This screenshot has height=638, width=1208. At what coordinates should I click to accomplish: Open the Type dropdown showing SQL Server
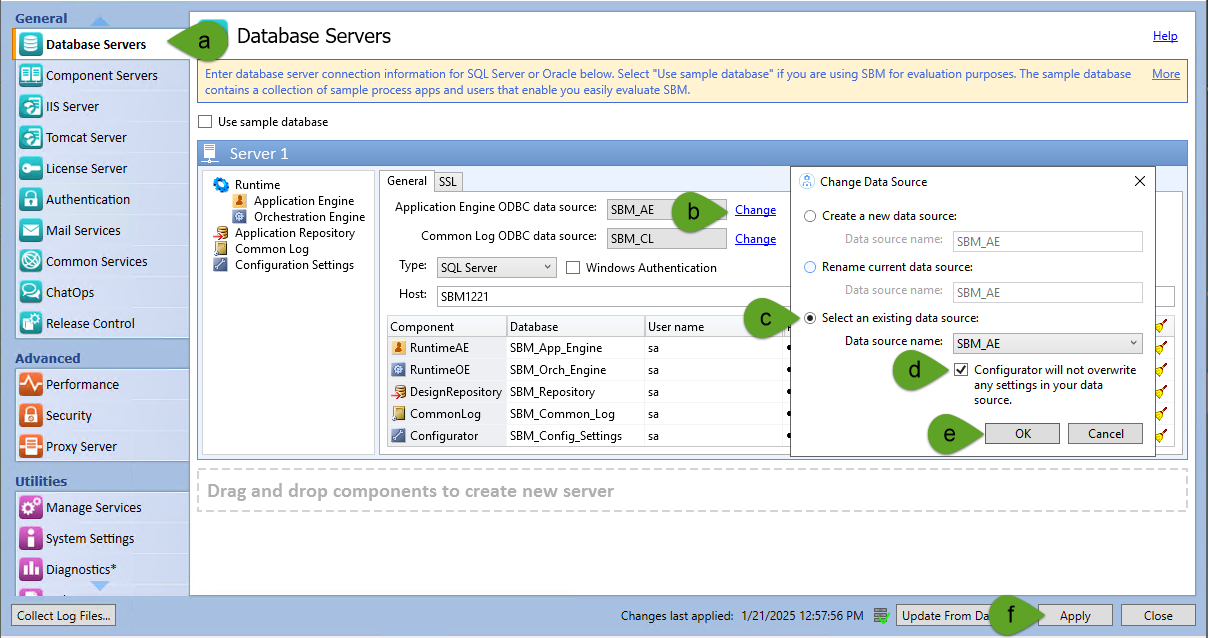[497, 268]
